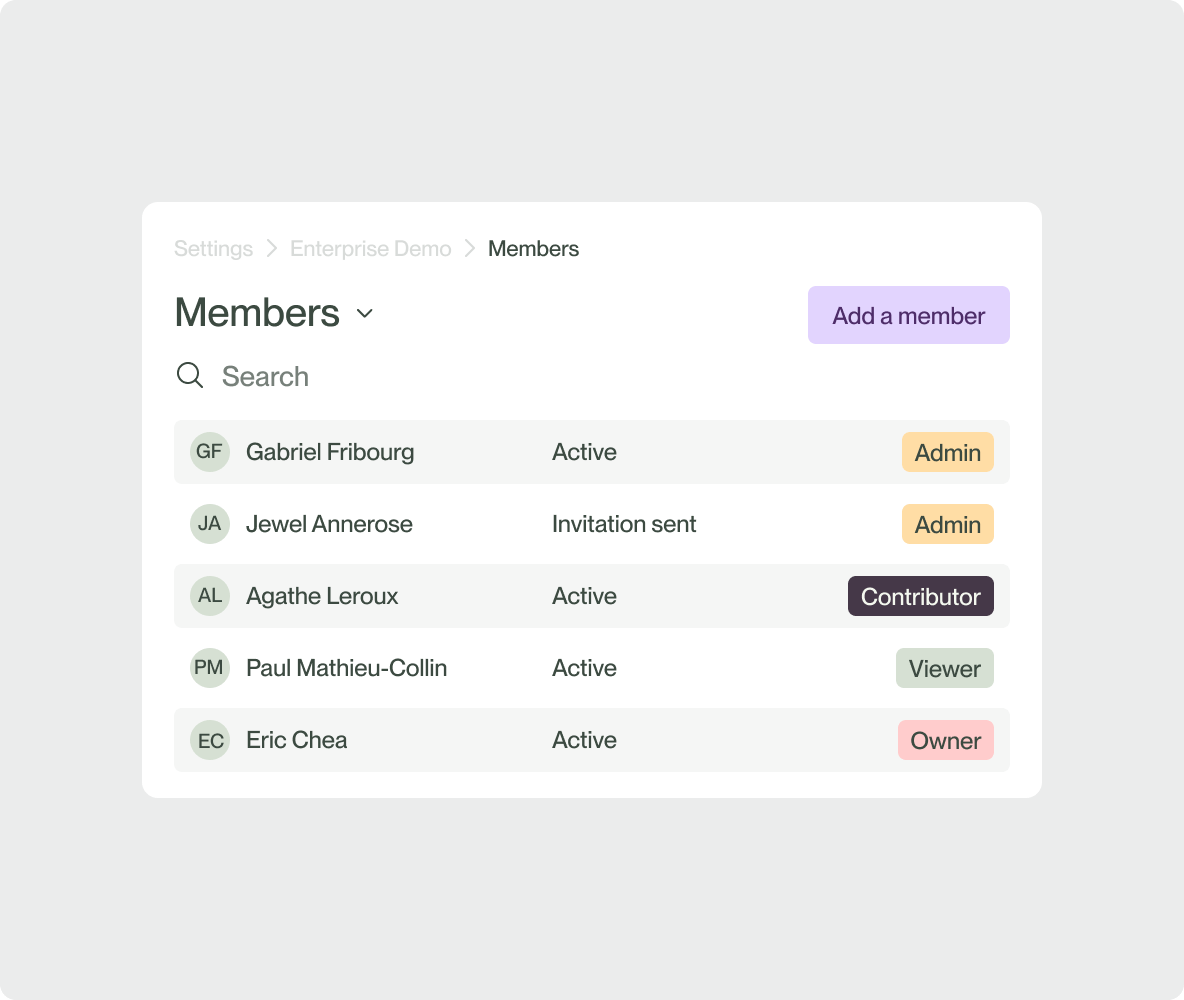
Task: Select the Paul Mathieu-Collin name
Action: point(346,668)
